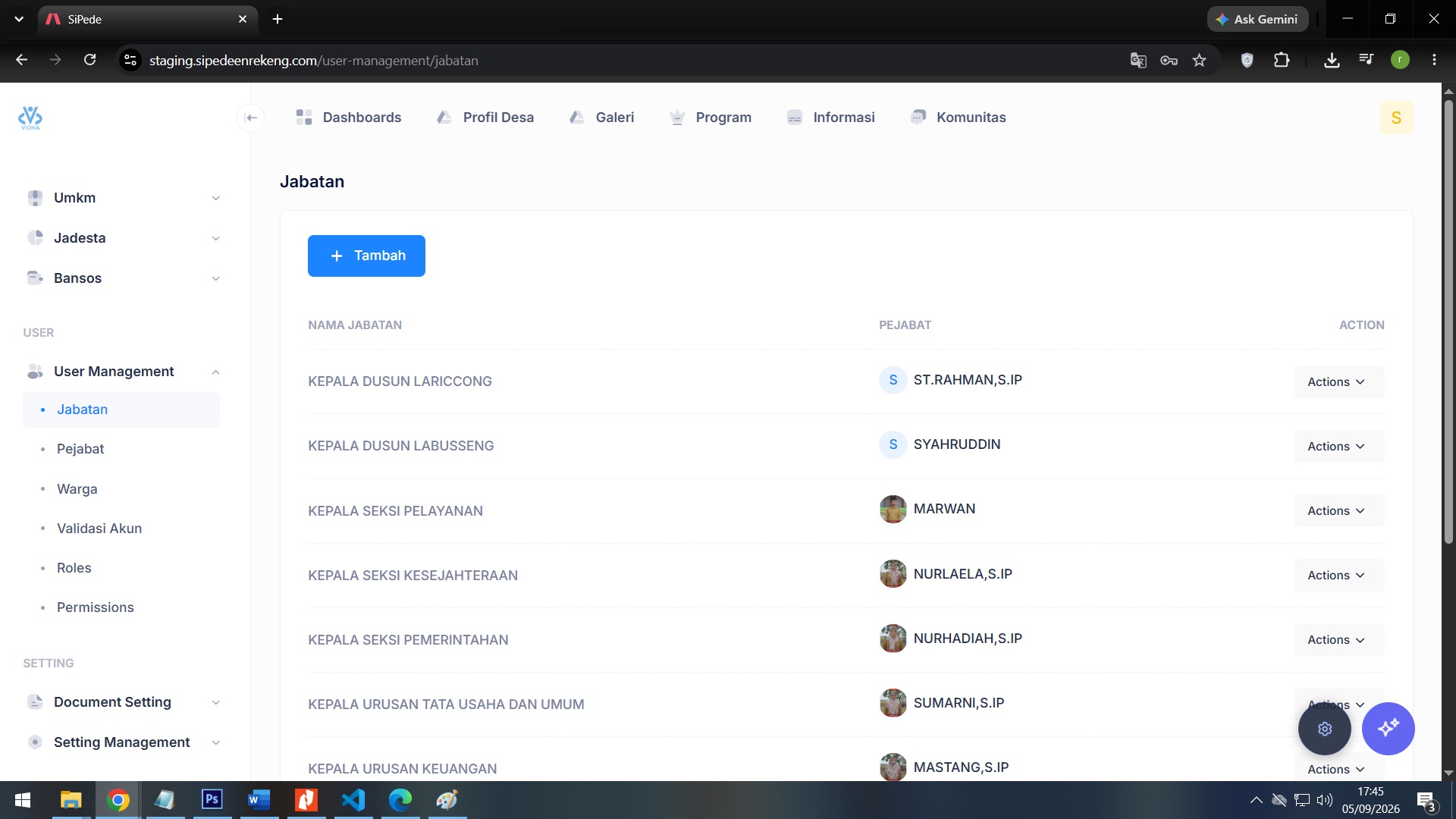Open Actions dropdown for Kepala Seksi Pelayanan
The image size is (1456, 819).
pyautogui.click(x=1338, y=511)
